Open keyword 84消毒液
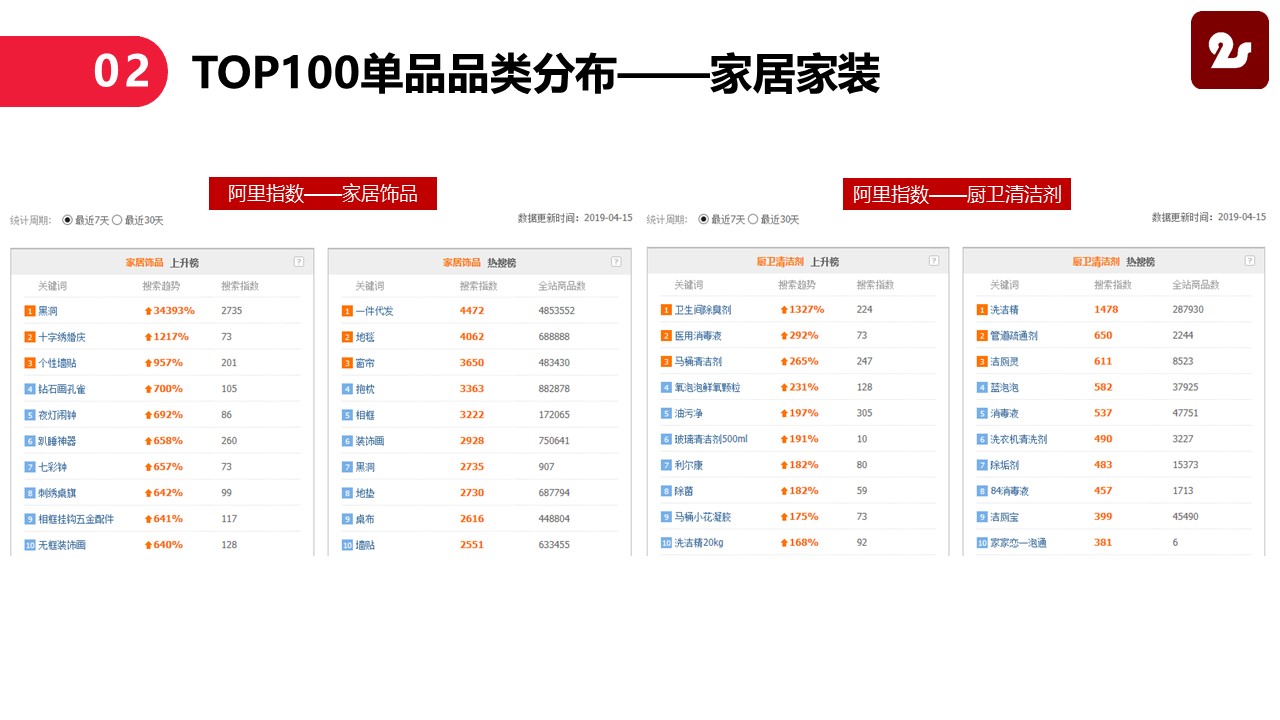Viewport: 1280px width, 720px height. pyautogui.click(x=1009, y=492)
